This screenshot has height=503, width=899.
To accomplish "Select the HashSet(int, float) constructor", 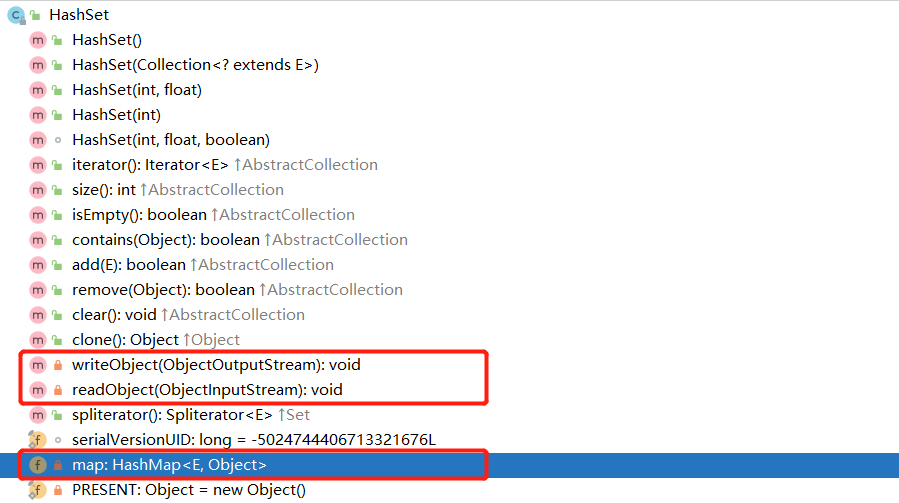I will pyautogui.click(x=137, y=90).
